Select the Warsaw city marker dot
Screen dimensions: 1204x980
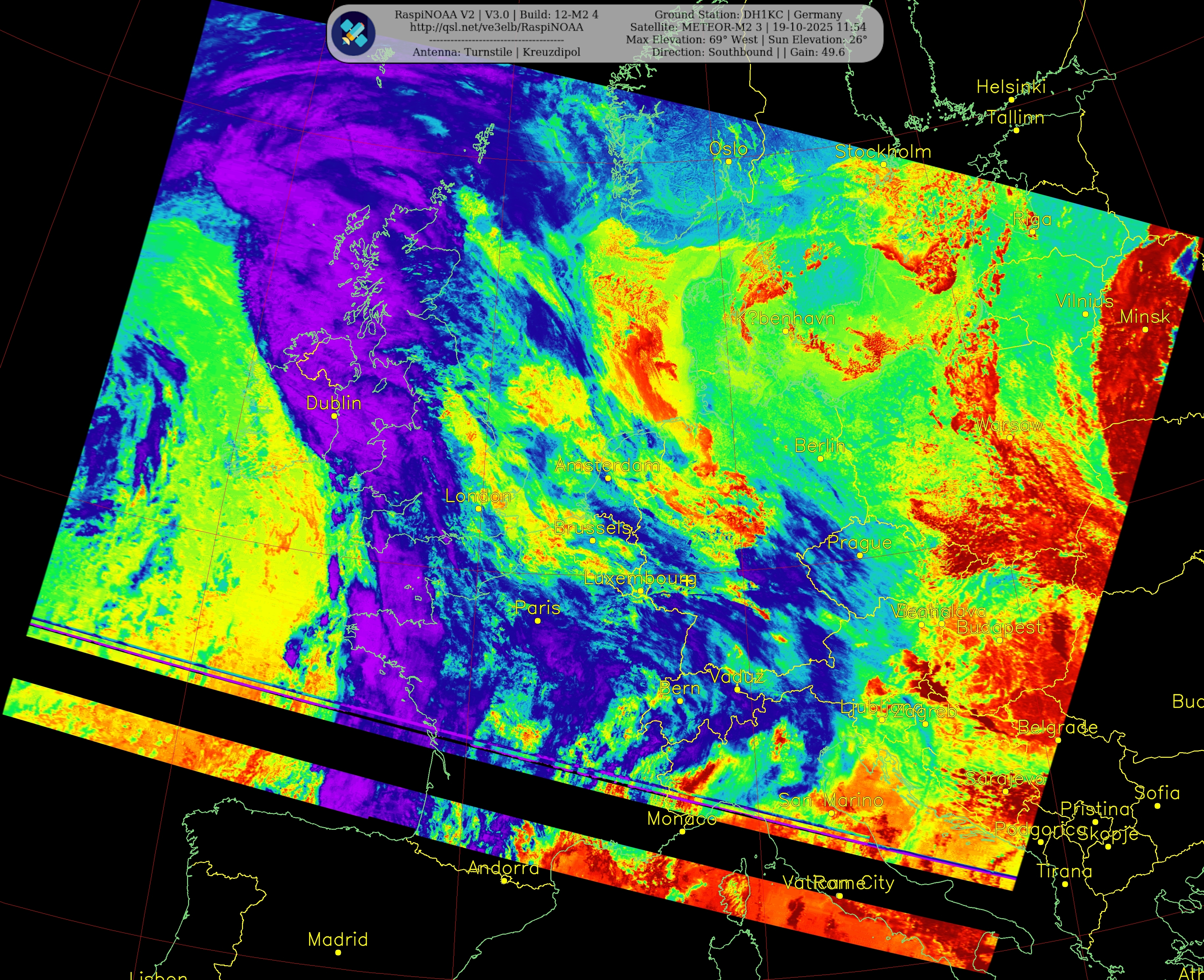[x=1010, y=438]
